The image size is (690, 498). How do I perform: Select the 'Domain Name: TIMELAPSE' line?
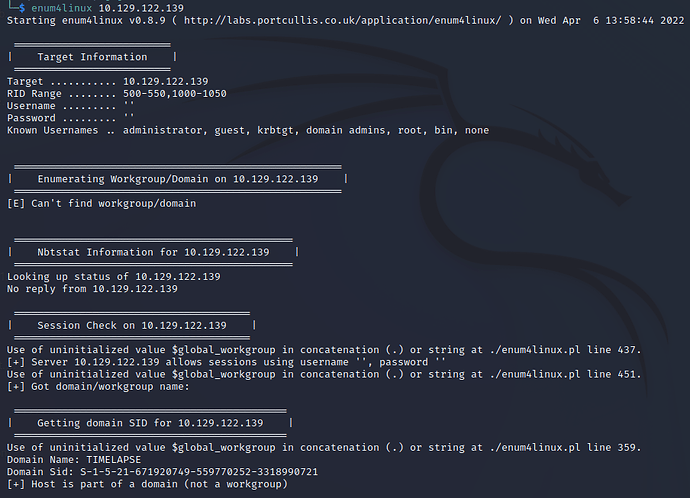[x=74, y=460]
